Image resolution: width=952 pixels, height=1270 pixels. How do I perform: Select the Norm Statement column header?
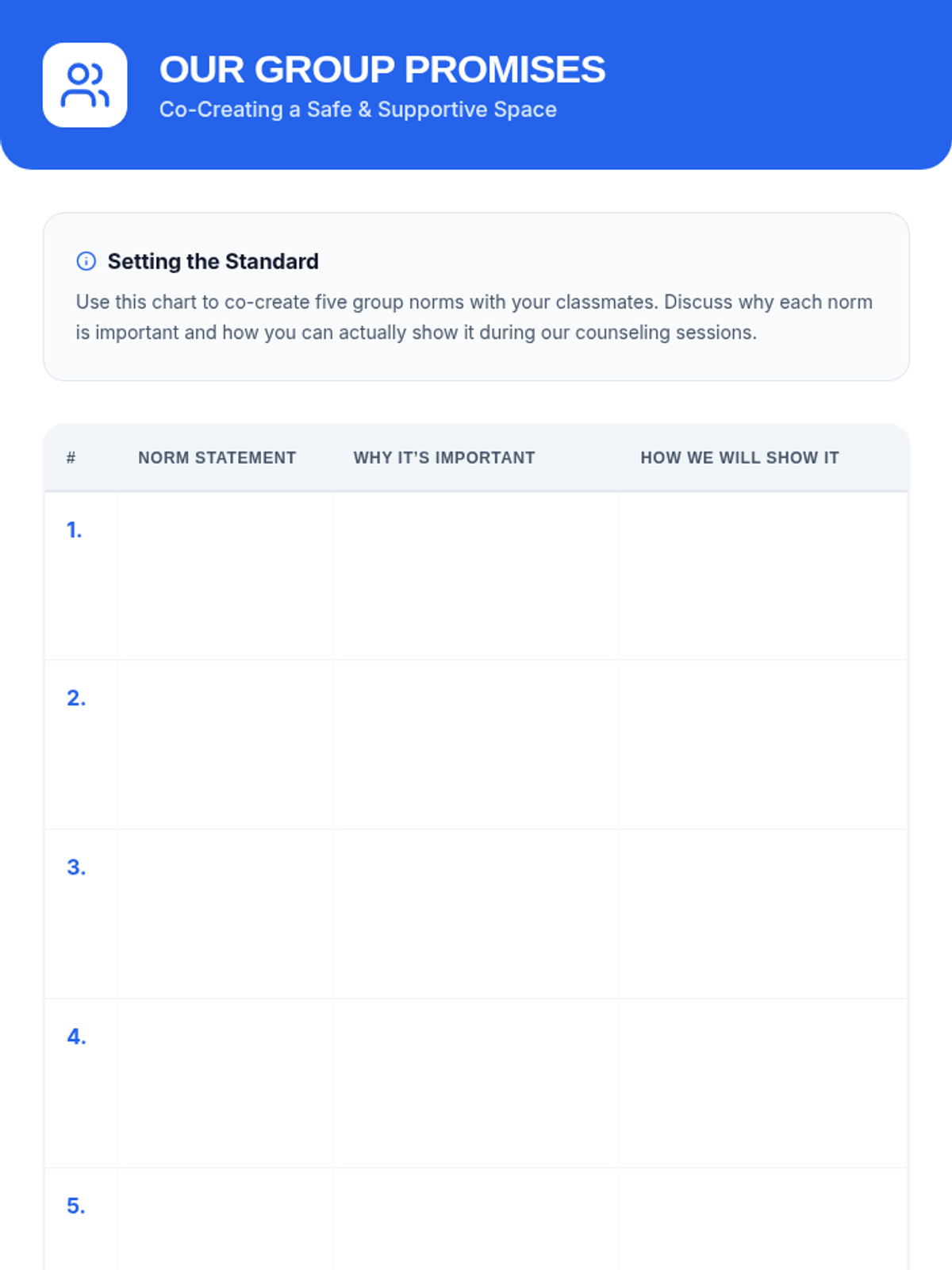tap(217, 458)
